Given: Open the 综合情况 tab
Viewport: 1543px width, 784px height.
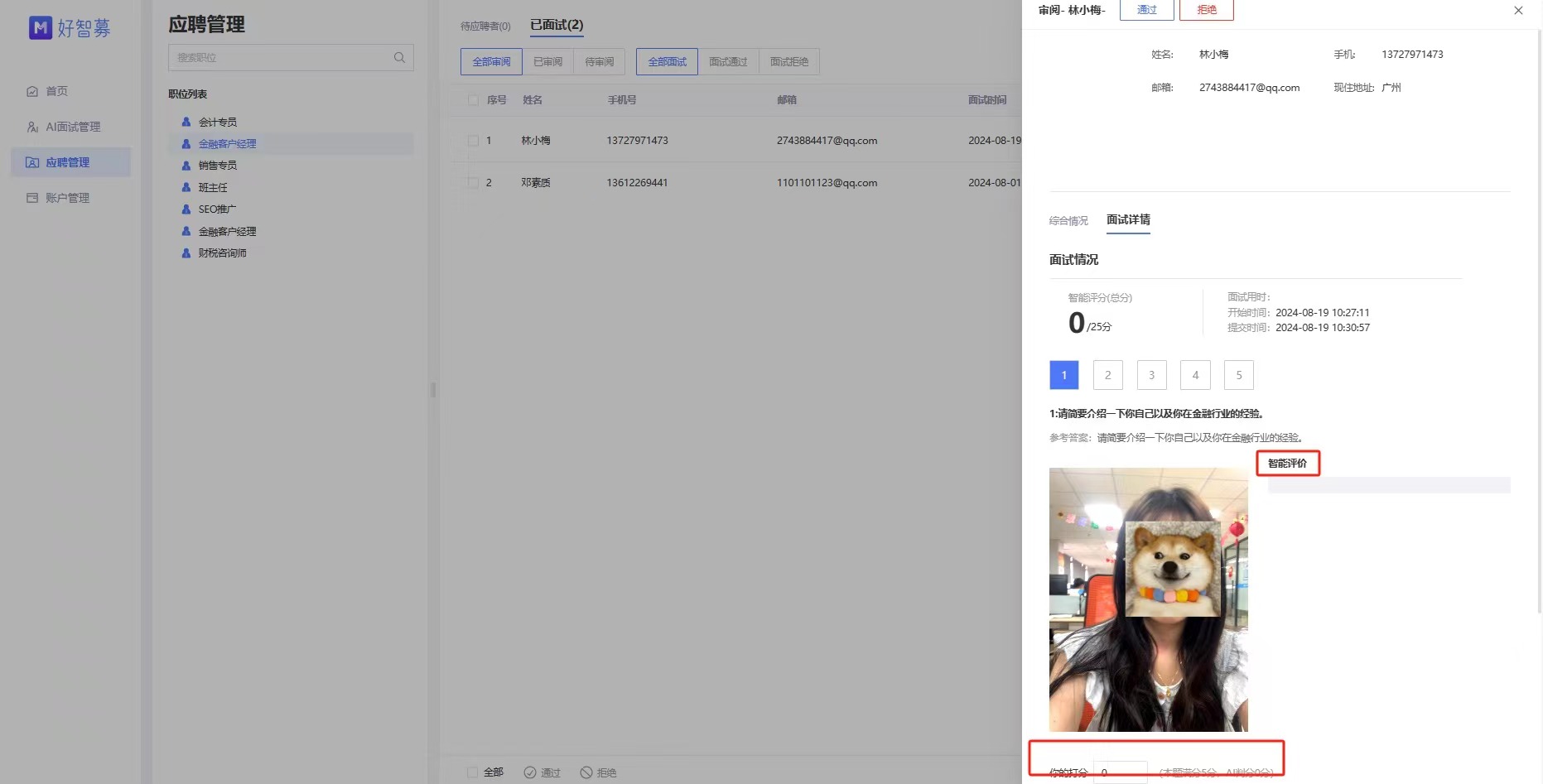Looking at the screenshot, I should pyautogui.click(x=1068, y=221).
